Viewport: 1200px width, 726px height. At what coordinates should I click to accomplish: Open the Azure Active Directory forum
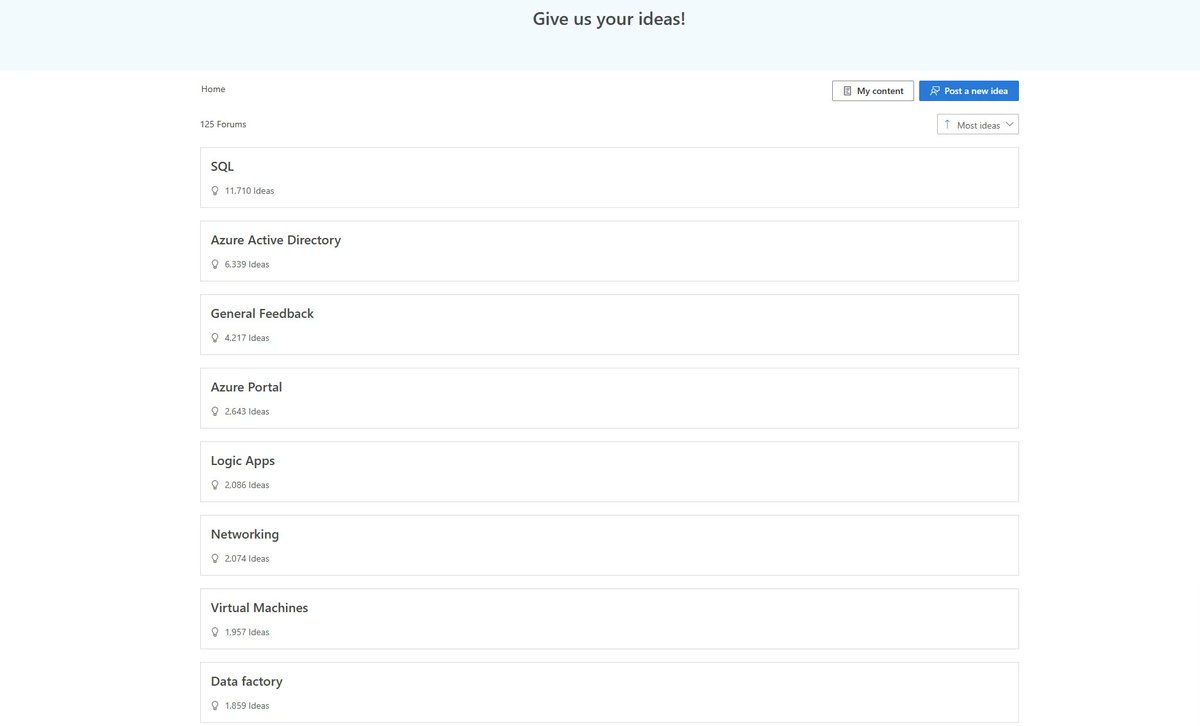pos(609,251)
